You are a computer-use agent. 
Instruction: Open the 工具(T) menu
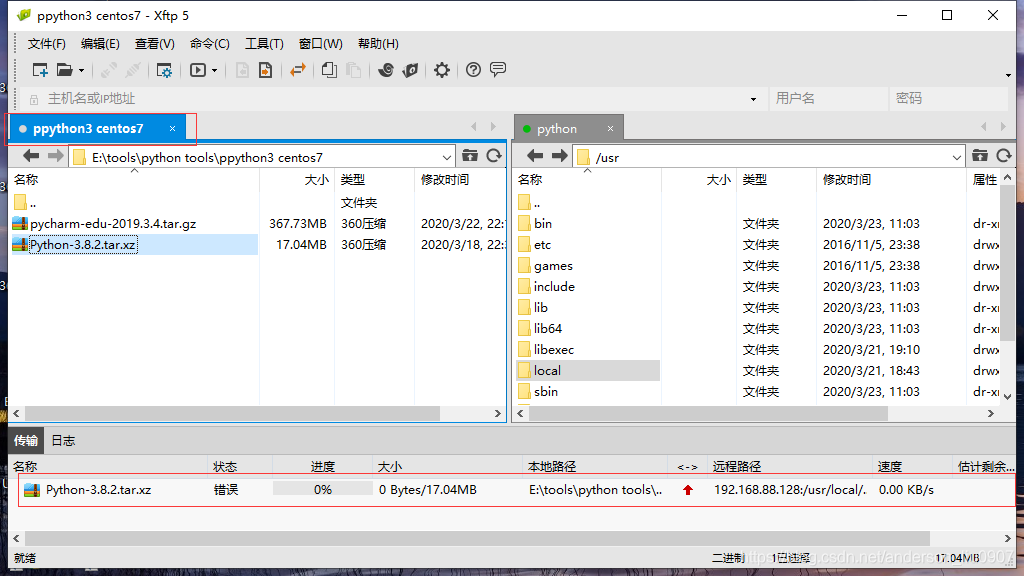tap(264, 44)
